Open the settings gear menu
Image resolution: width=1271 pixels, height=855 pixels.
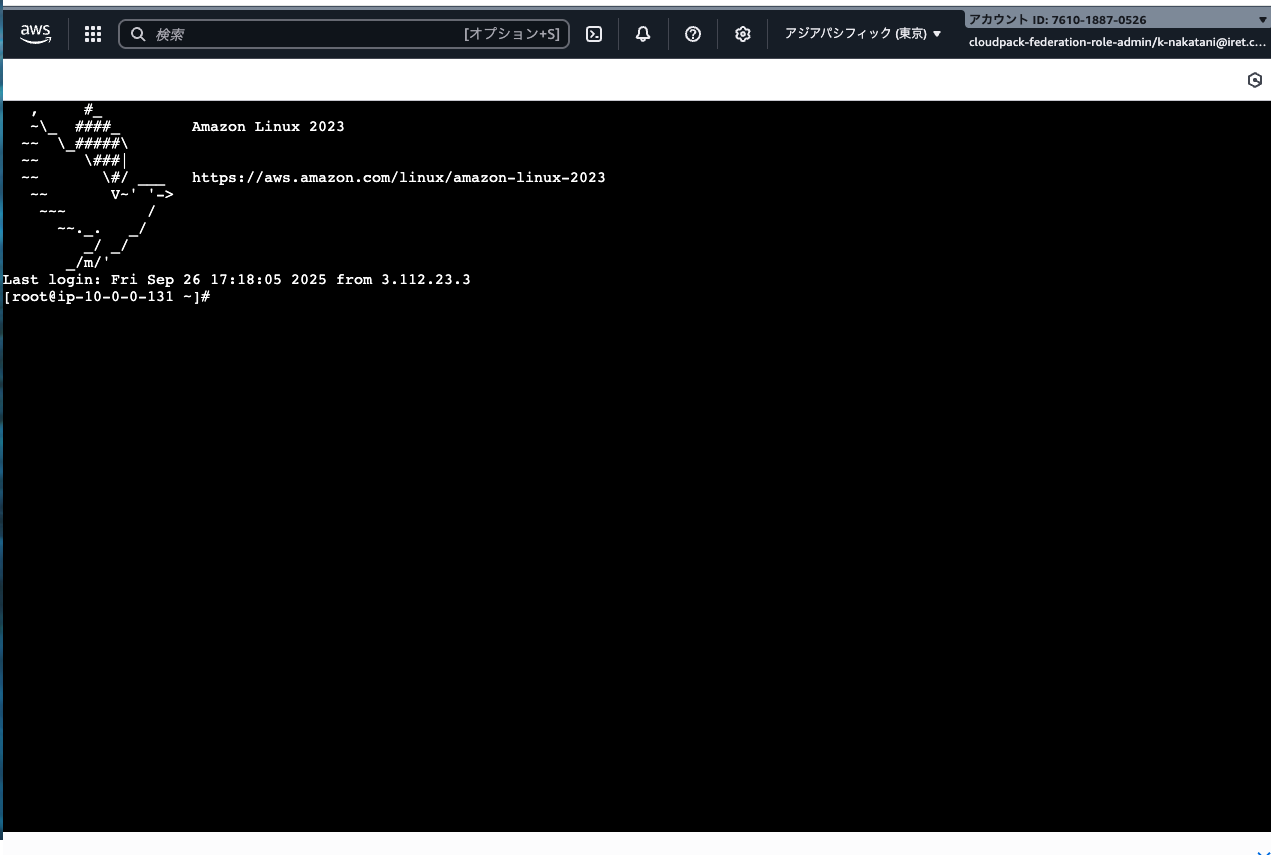(x=742, y=34)
